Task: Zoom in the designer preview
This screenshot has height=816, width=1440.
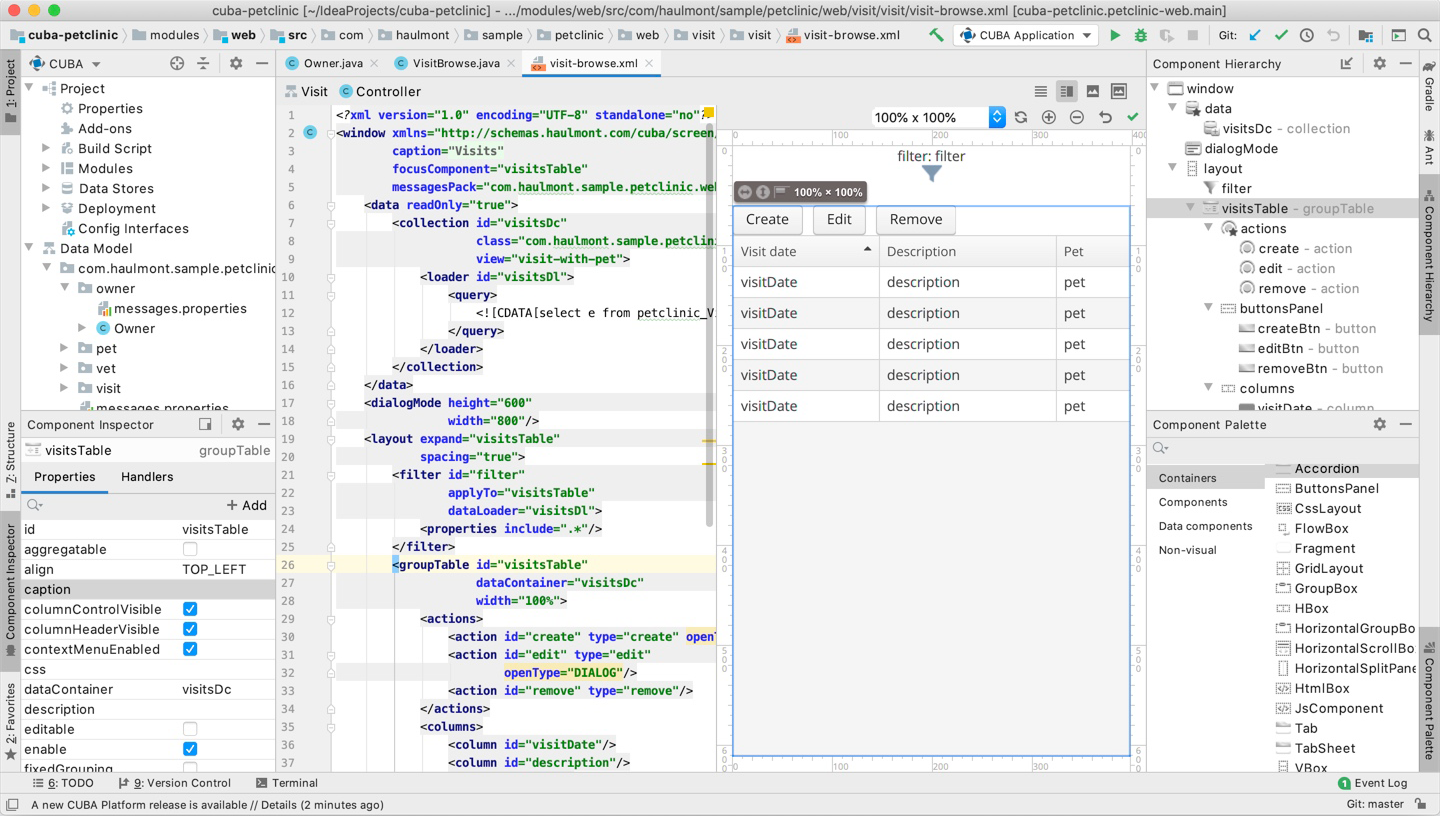Action: [1049, 117]
